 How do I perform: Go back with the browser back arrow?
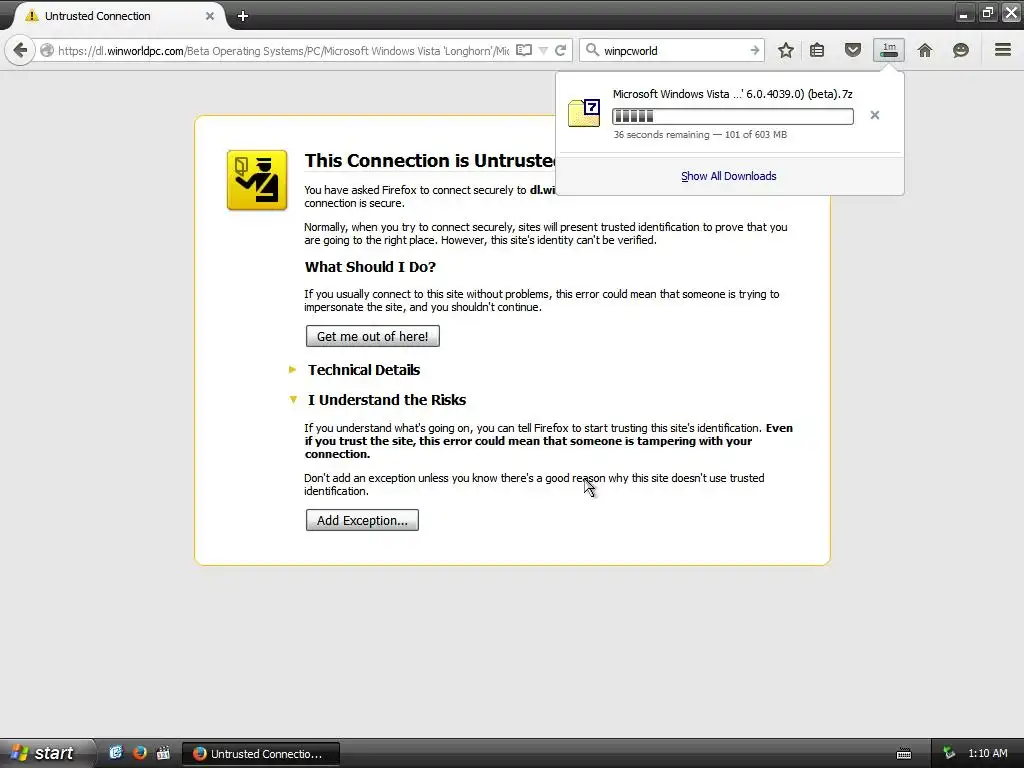(x=20, y=50)
